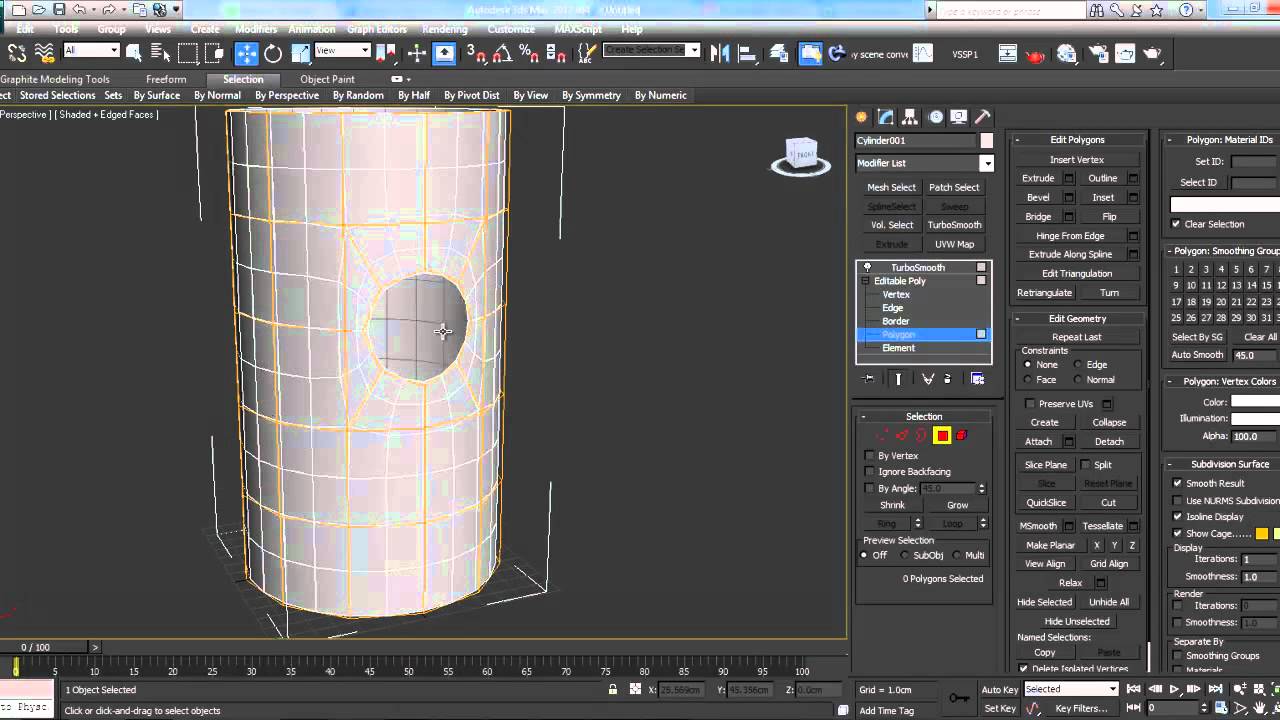Image resolution: width=1280 pixels, height=720 pixels.
Task: Select the Element sub-object level cube icon
Action: coord(962,435)
